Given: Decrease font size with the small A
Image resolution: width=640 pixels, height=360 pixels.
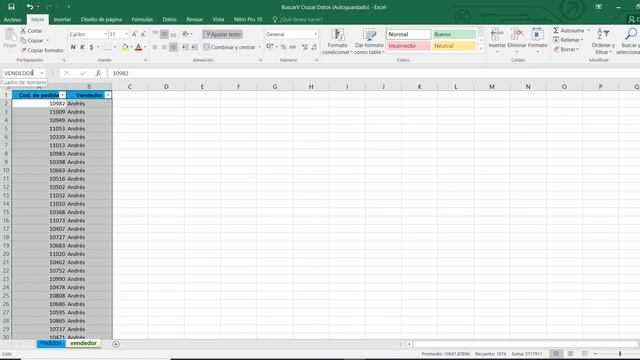Looking at the screenshot, I should 143,35.
